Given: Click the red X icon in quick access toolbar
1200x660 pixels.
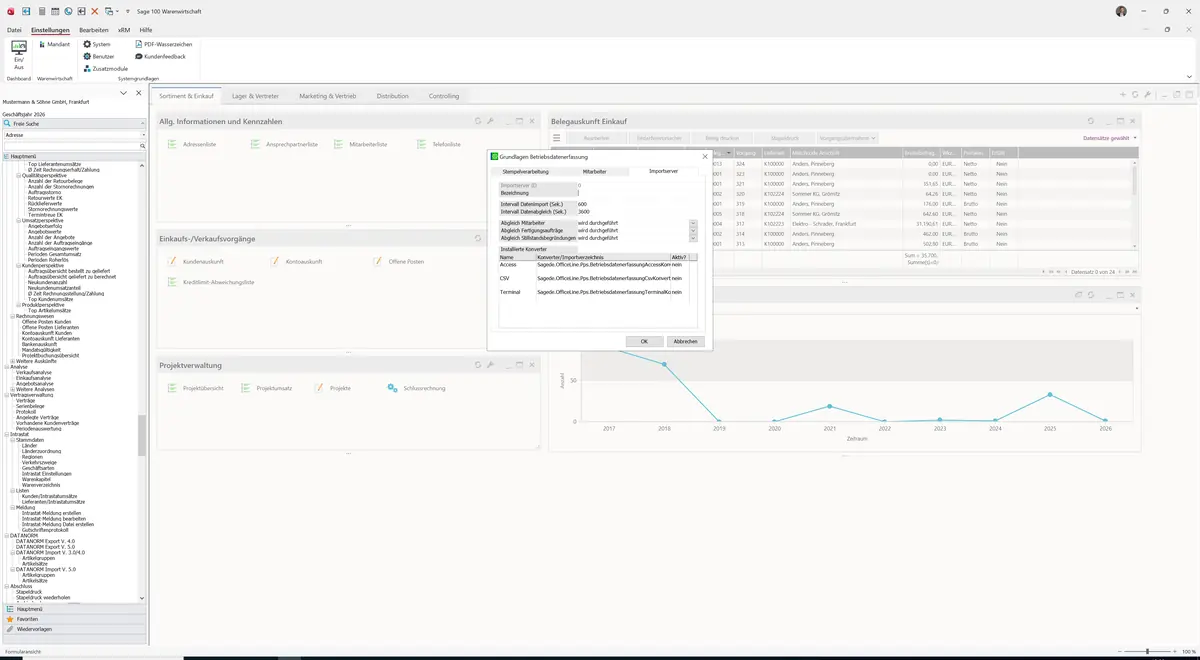Looking at the screenshot, I should pos(95,10).
